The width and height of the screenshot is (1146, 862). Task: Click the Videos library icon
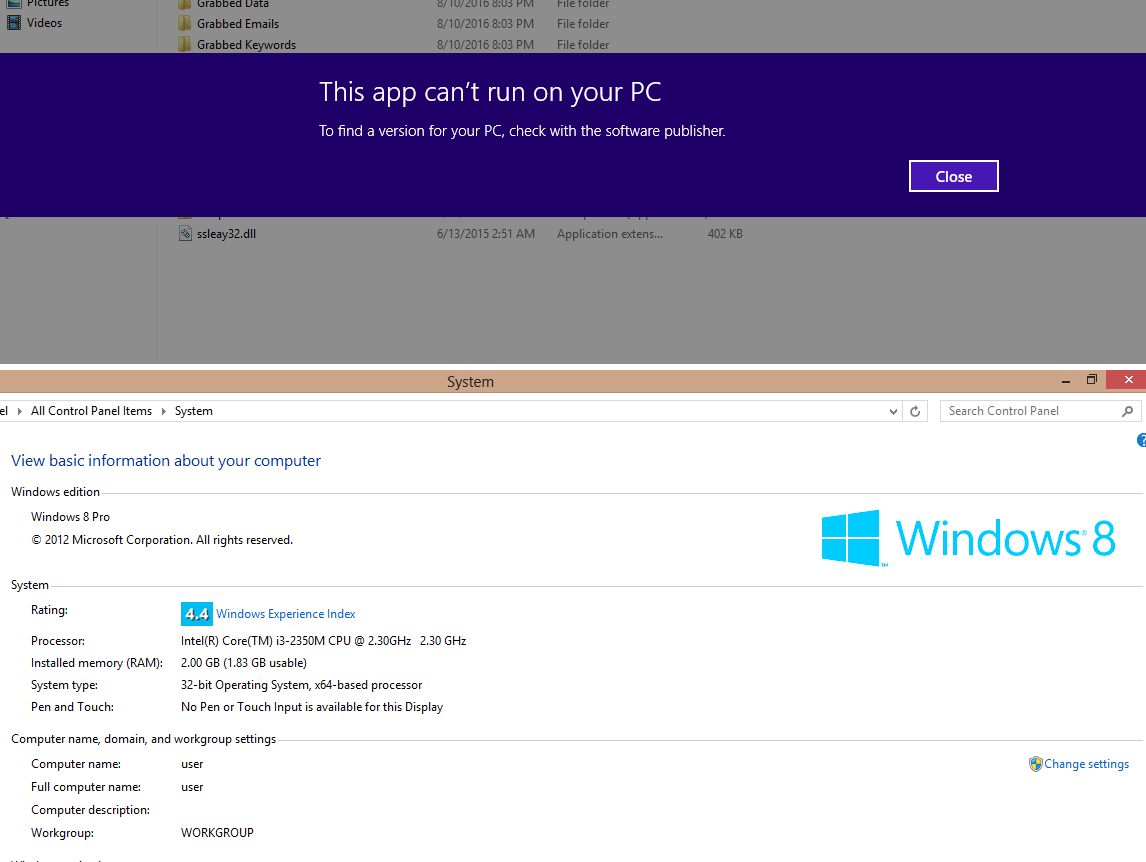tap(14, 23)
